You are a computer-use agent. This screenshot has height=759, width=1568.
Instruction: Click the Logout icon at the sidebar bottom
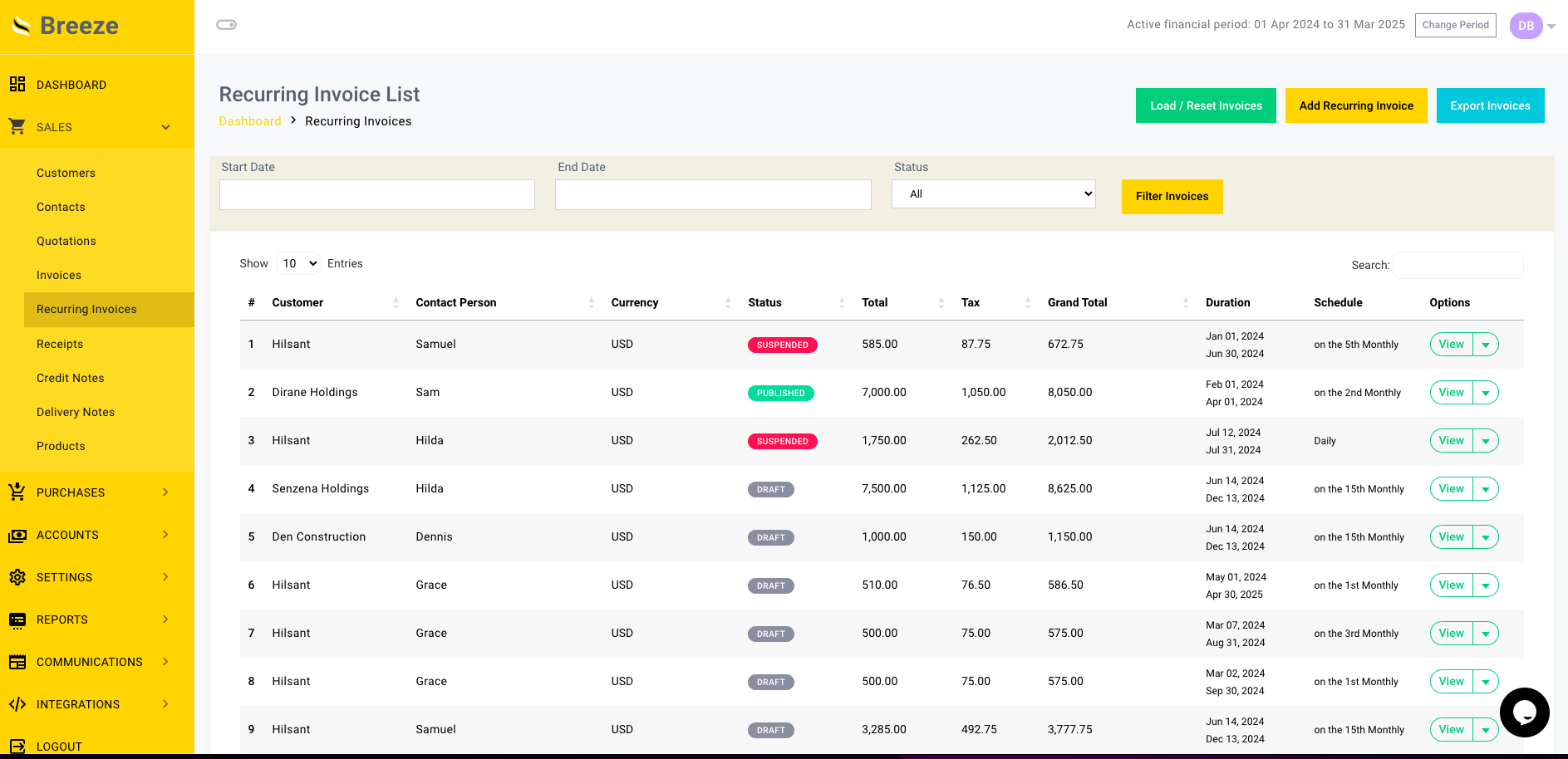(17, 745)
